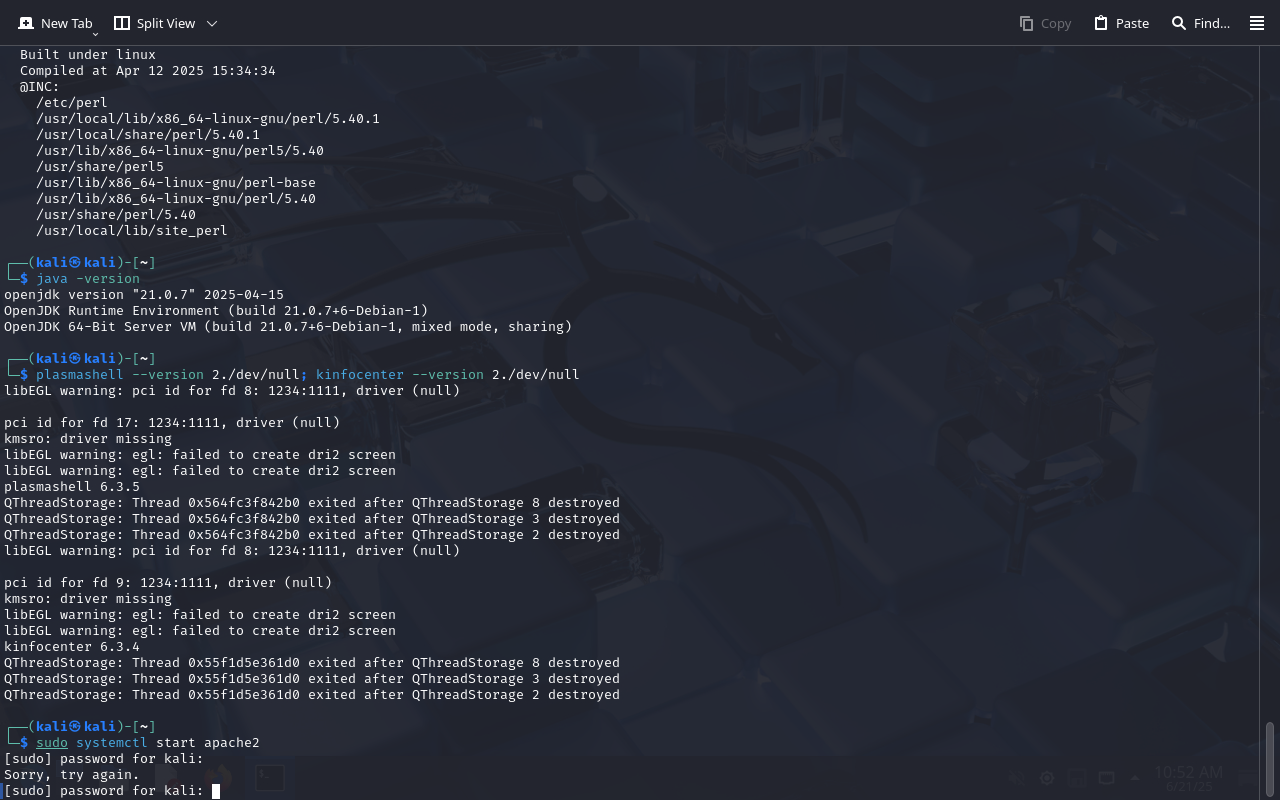
Task: Click the 'Sorry, try again.' message
Action: tap(72, 775)
